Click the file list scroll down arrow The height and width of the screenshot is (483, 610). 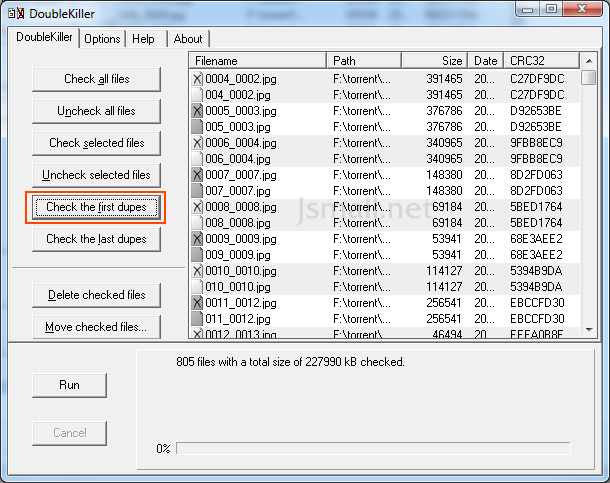click(589, 330)
